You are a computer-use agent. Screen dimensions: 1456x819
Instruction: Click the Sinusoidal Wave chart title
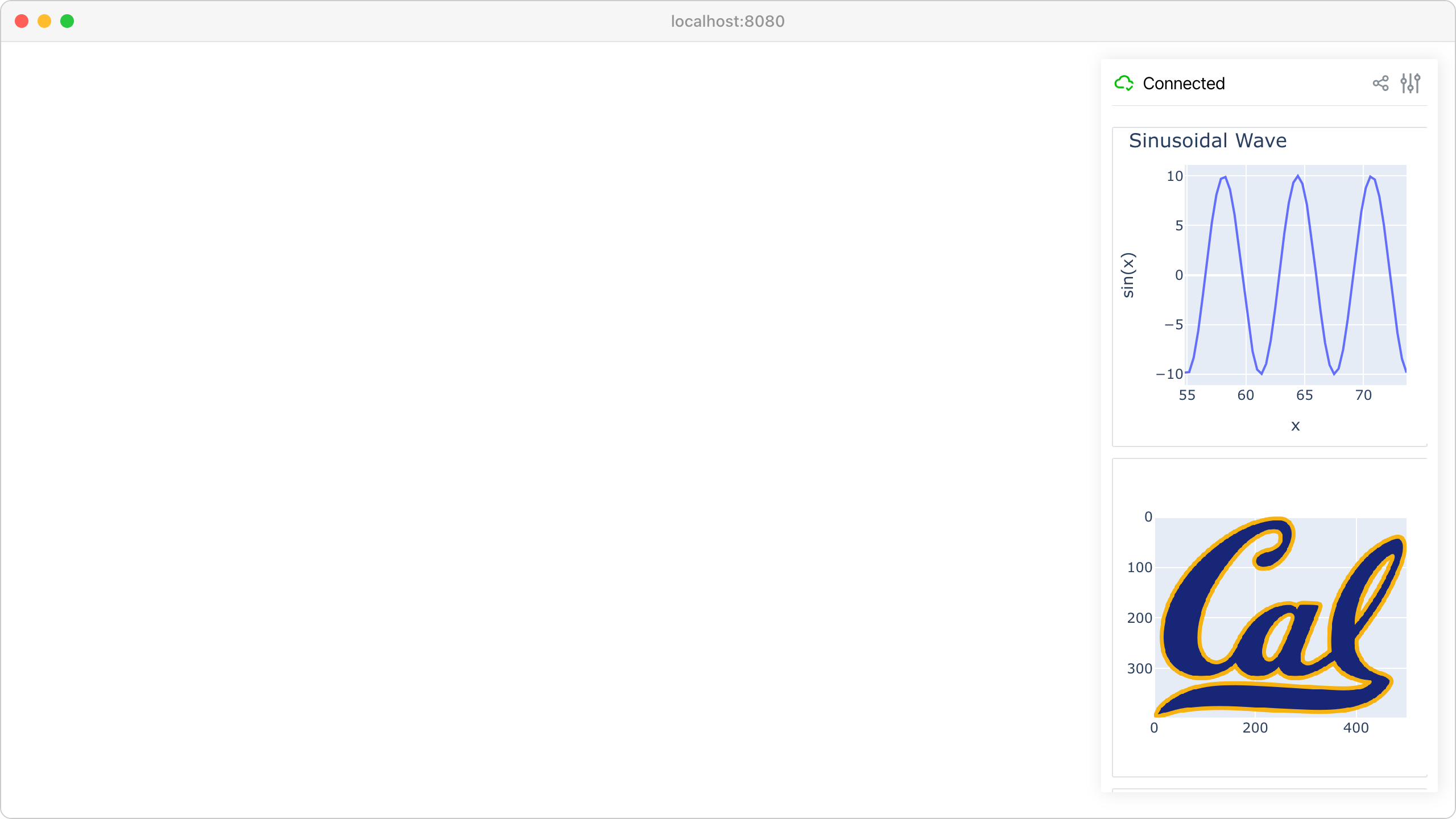(1207, 140)
